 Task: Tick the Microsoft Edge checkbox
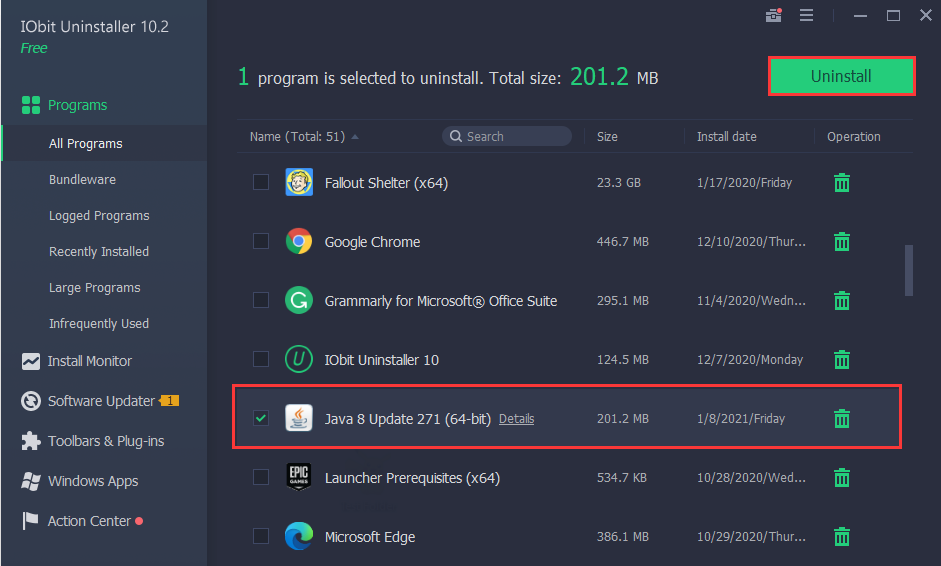pos(260,536)
